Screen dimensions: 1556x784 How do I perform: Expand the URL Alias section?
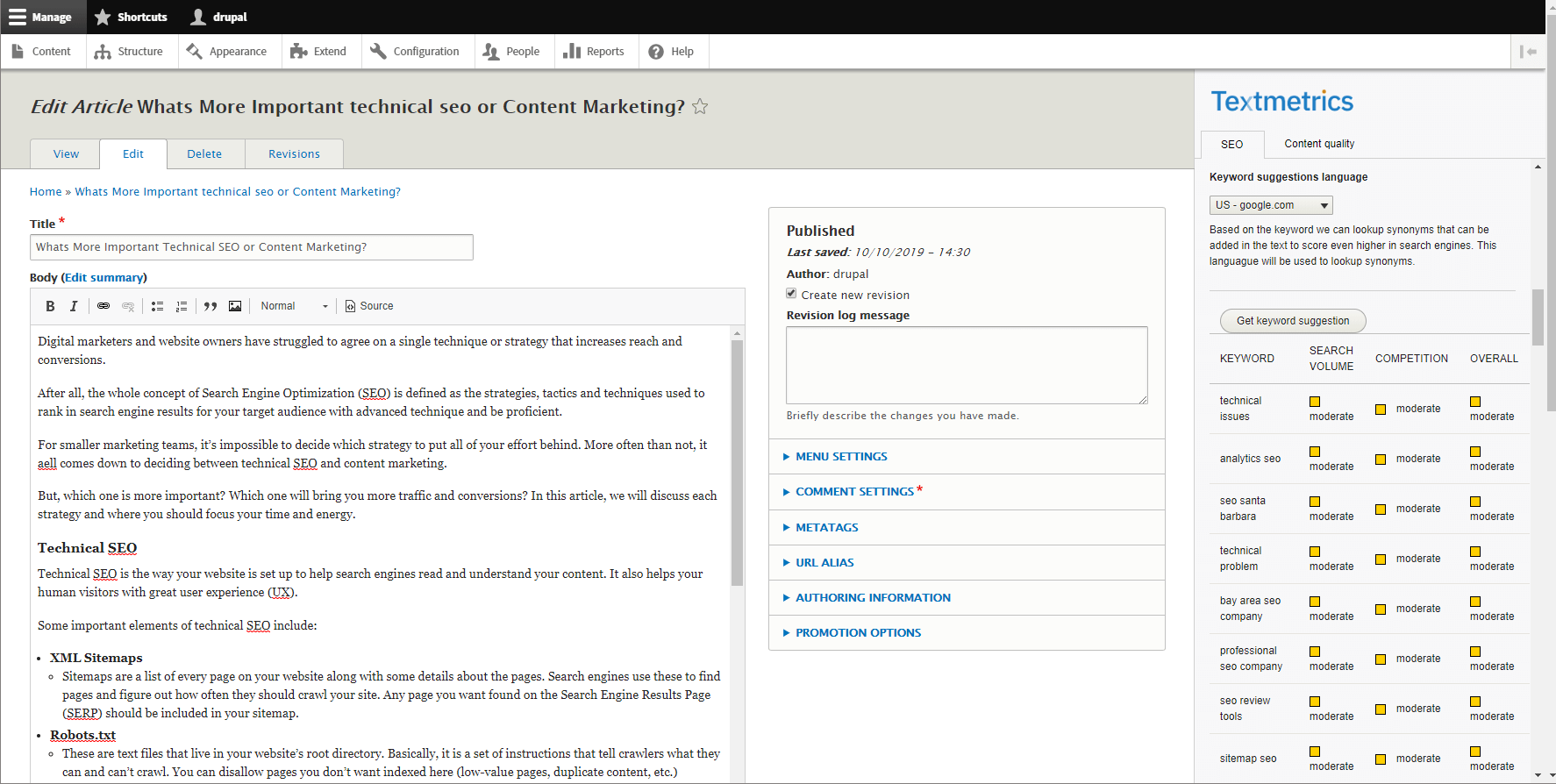[824, 563]
